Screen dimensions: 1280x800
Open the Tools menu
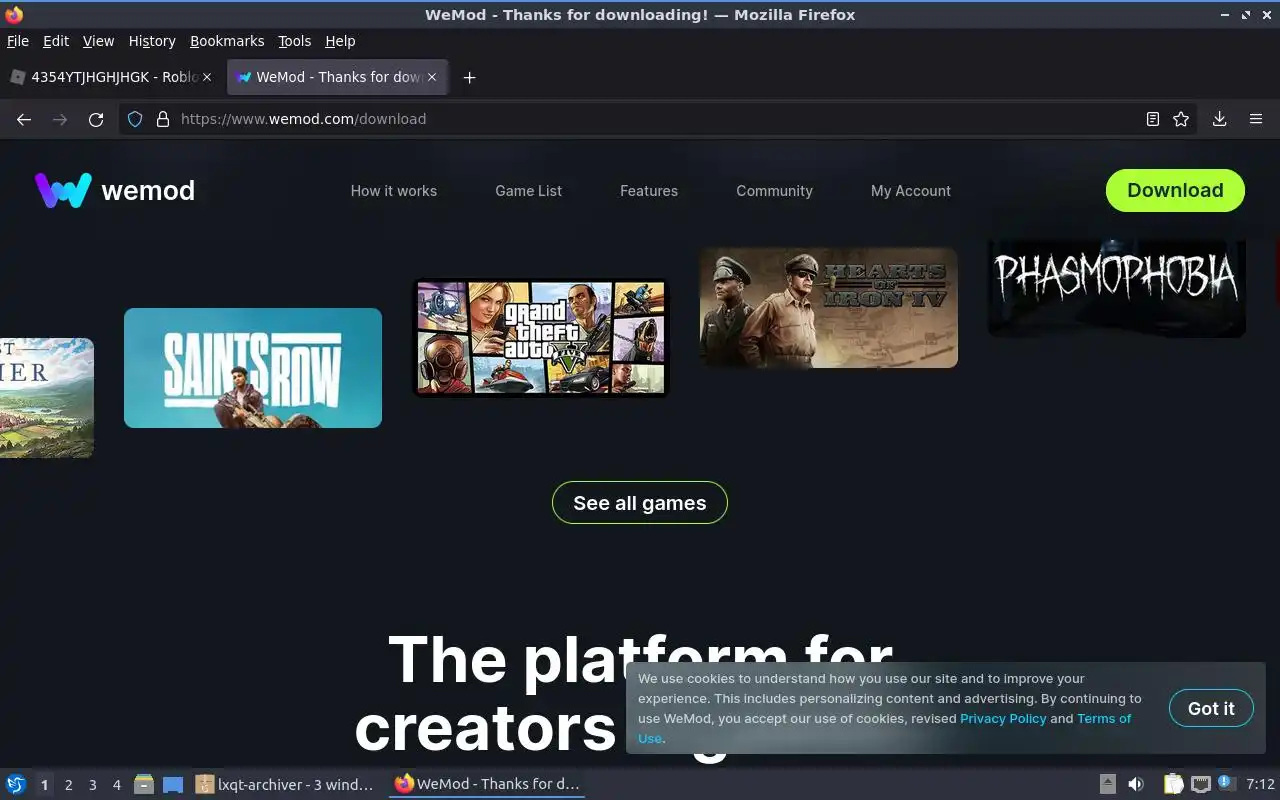tap(294, 41)
